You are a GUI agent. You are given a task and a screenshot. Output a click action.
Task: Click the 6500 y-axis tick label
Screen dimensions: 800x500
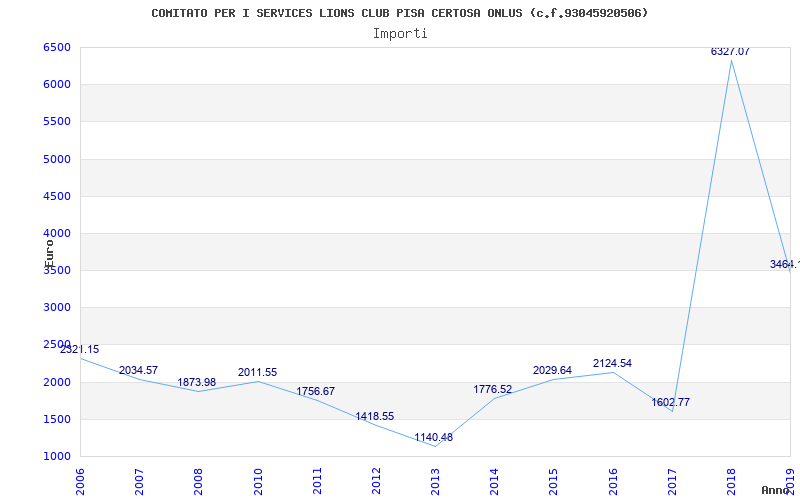57,47
